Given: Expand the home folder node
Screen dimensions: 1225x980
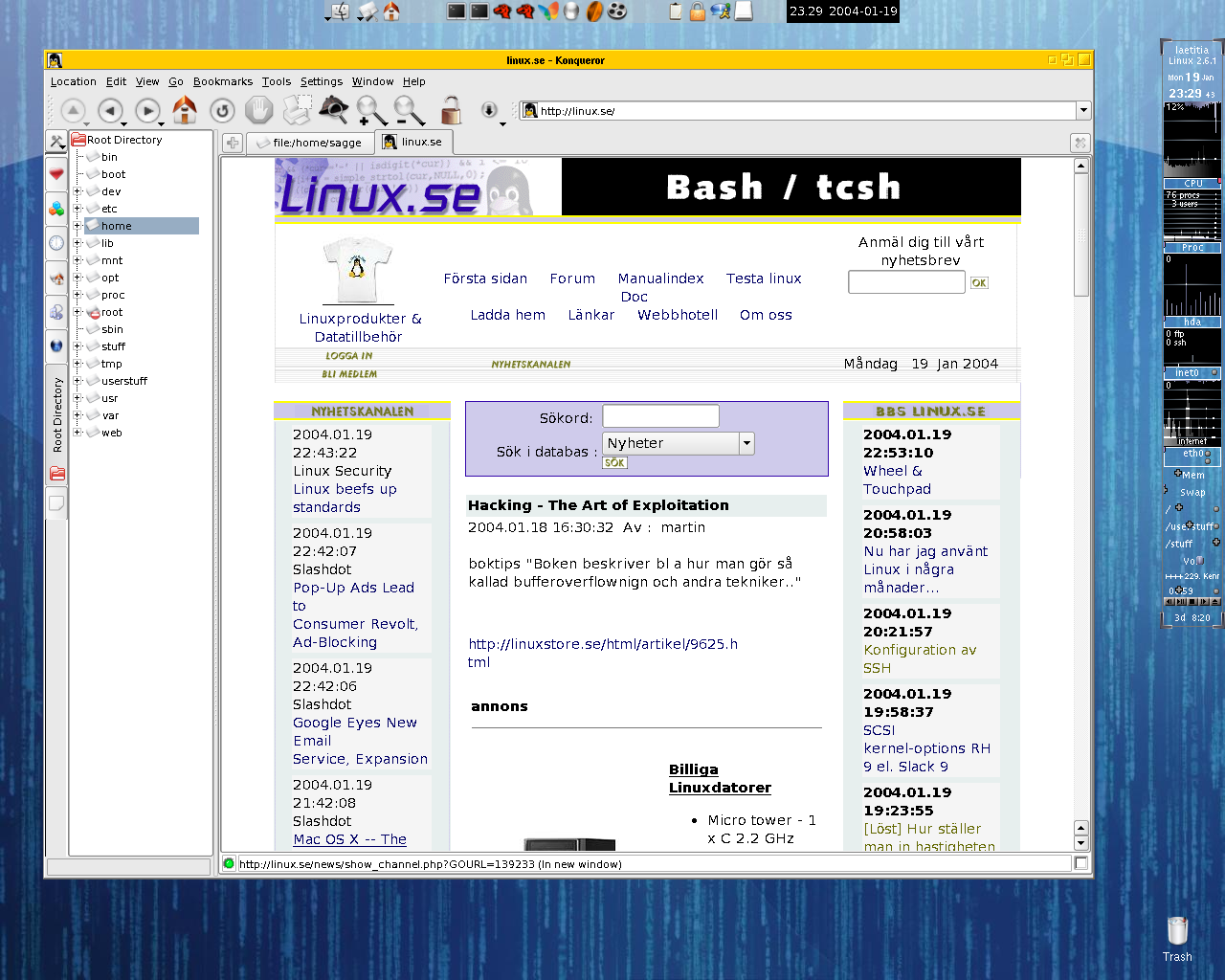Looking at the screenshot, I should pos(78,226).
